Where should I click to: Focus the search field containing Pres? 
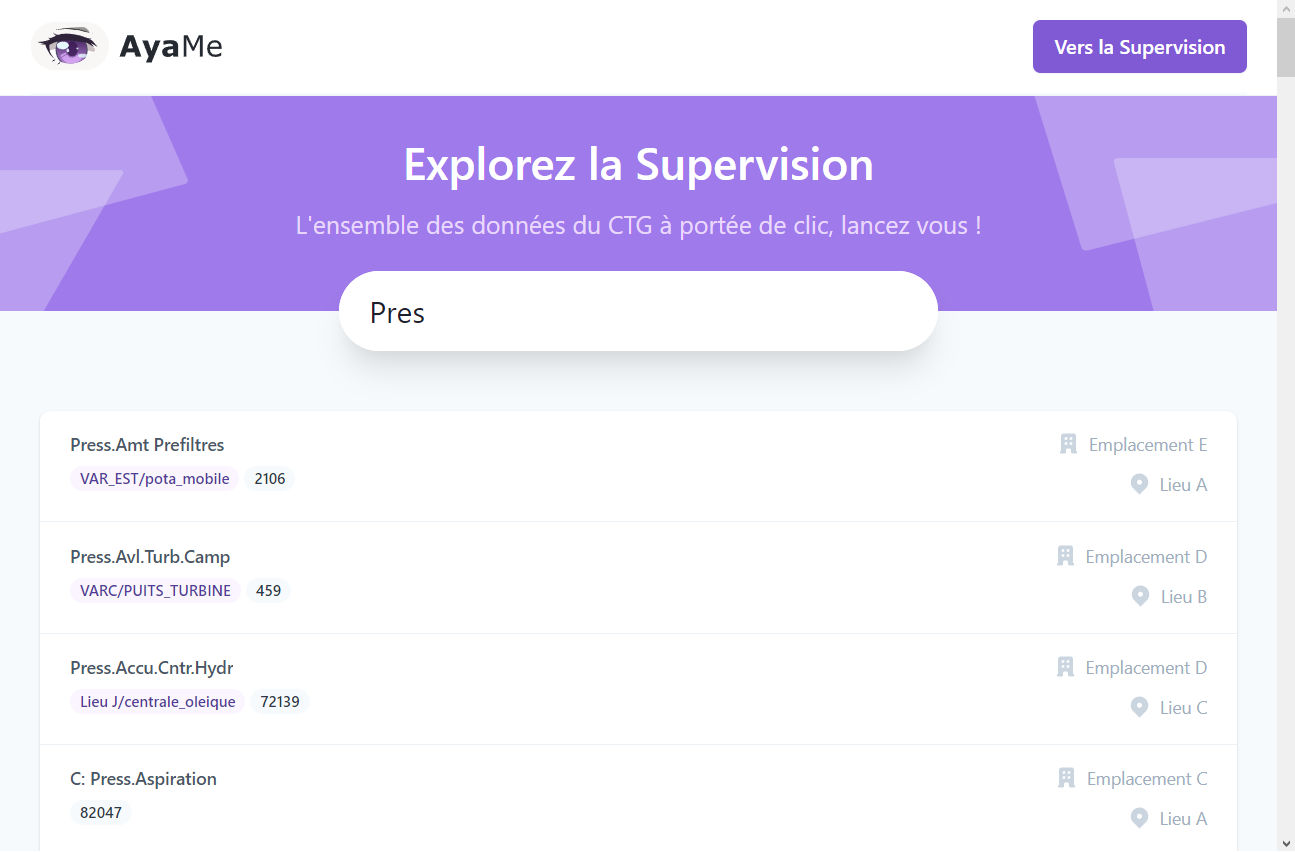click(638, 312)
